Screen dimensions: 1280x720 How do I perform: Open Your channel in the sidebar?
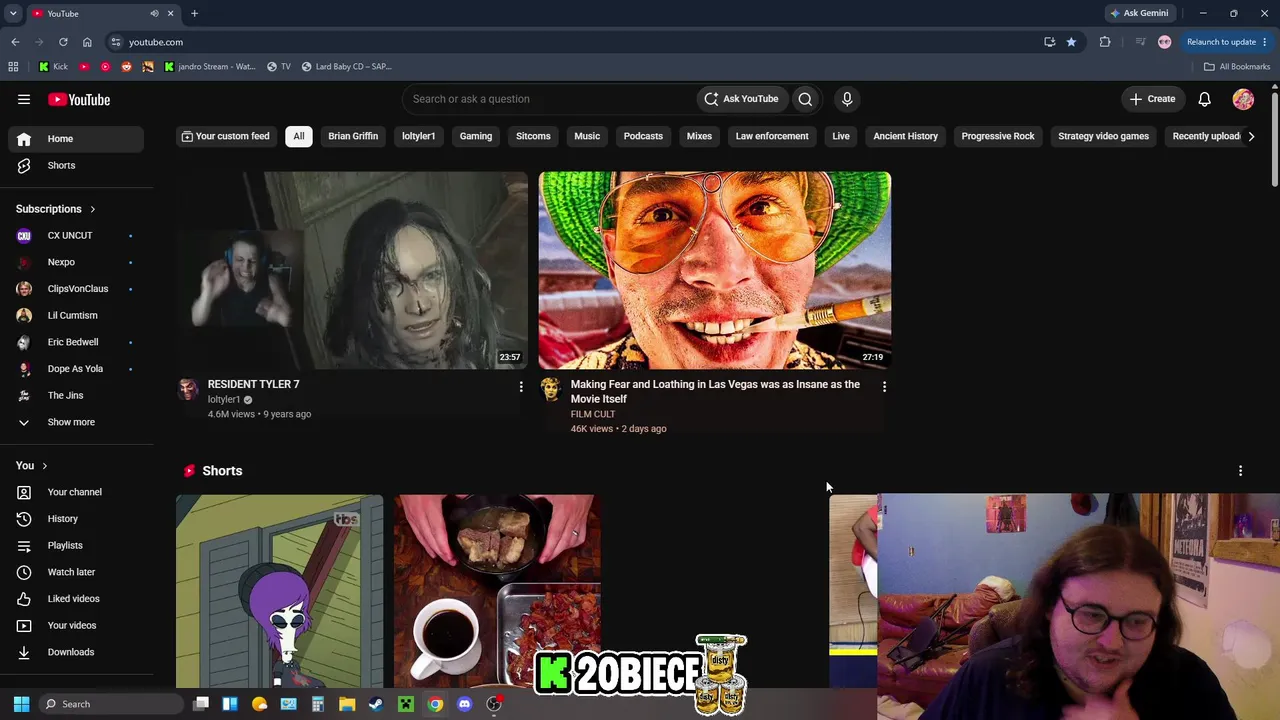point(76,492)
